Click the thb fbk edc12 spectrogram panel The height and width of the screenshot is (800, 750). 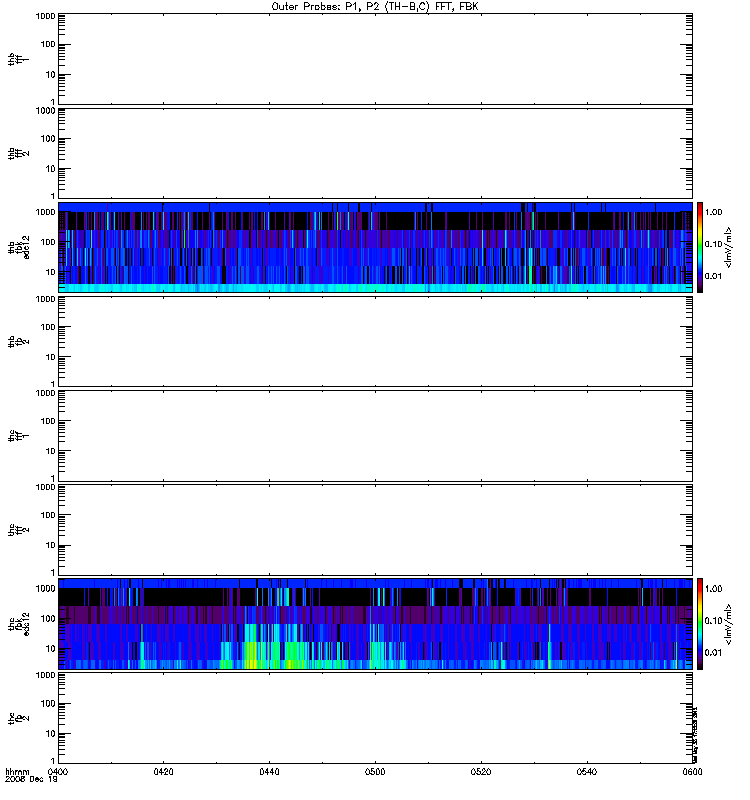click(375, 247)
